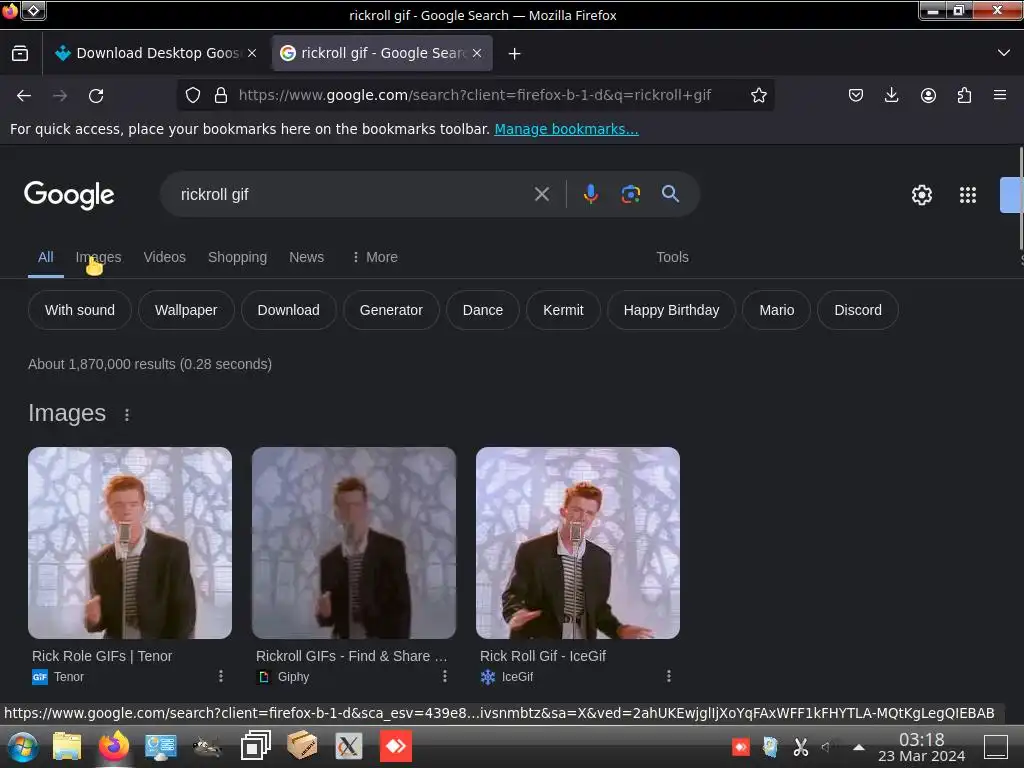Filter results by Discord chip
This screenshot has width=1024, height=768.
point(857,310)
